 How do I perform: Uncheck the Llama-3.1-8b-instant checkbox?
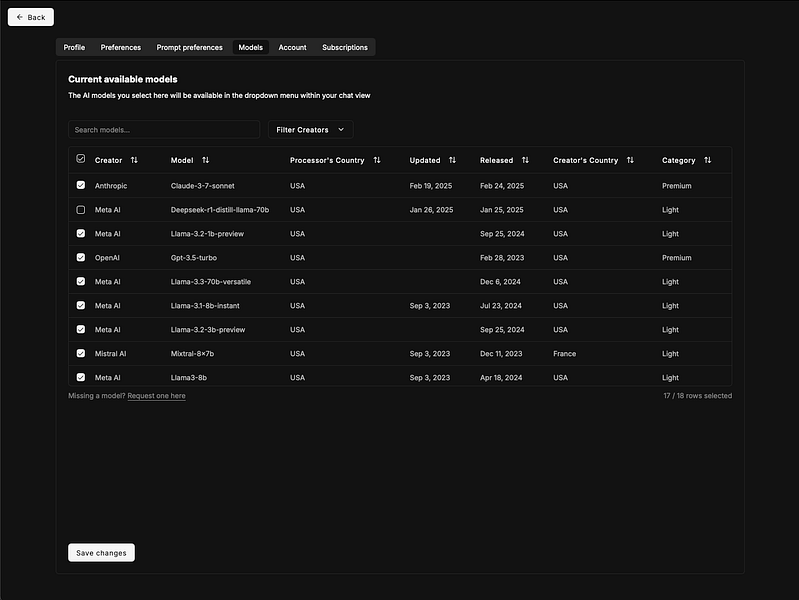(81, 305)
